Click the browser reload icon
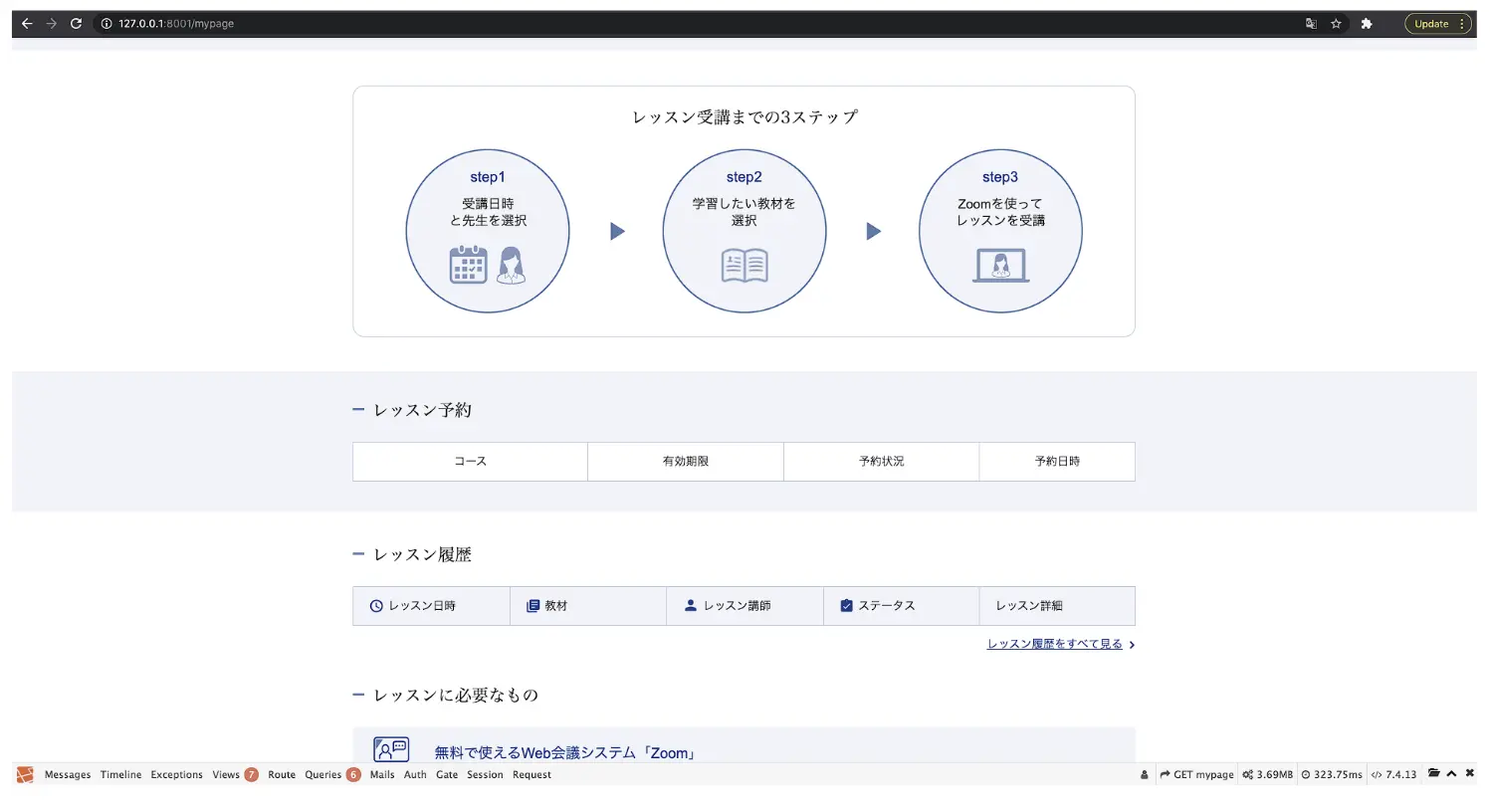The height and width of the screenshot is (812, 1490). point(76,24)
